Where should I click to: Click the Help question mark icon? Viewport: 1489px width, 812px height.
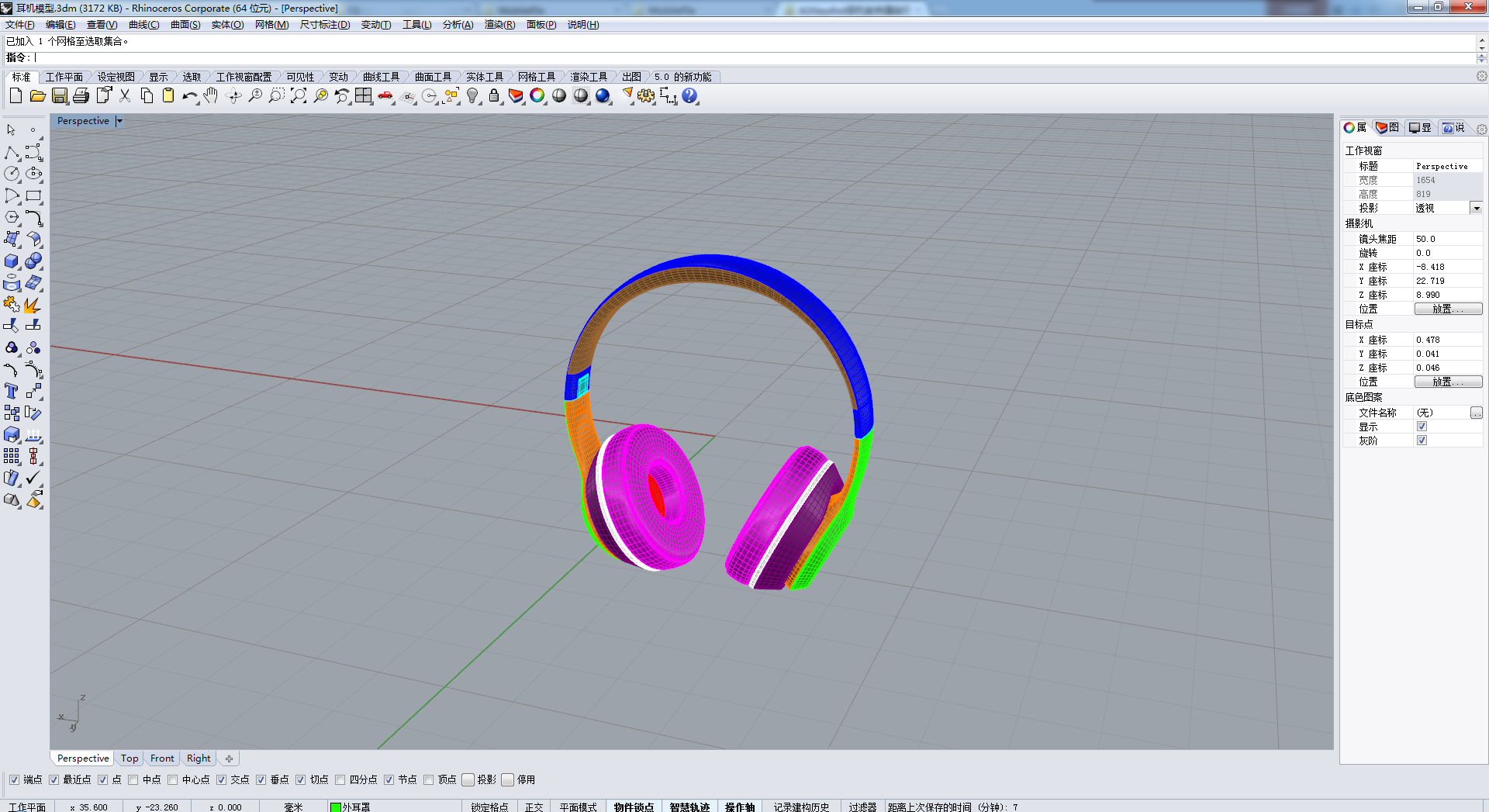tap(689, 95)
